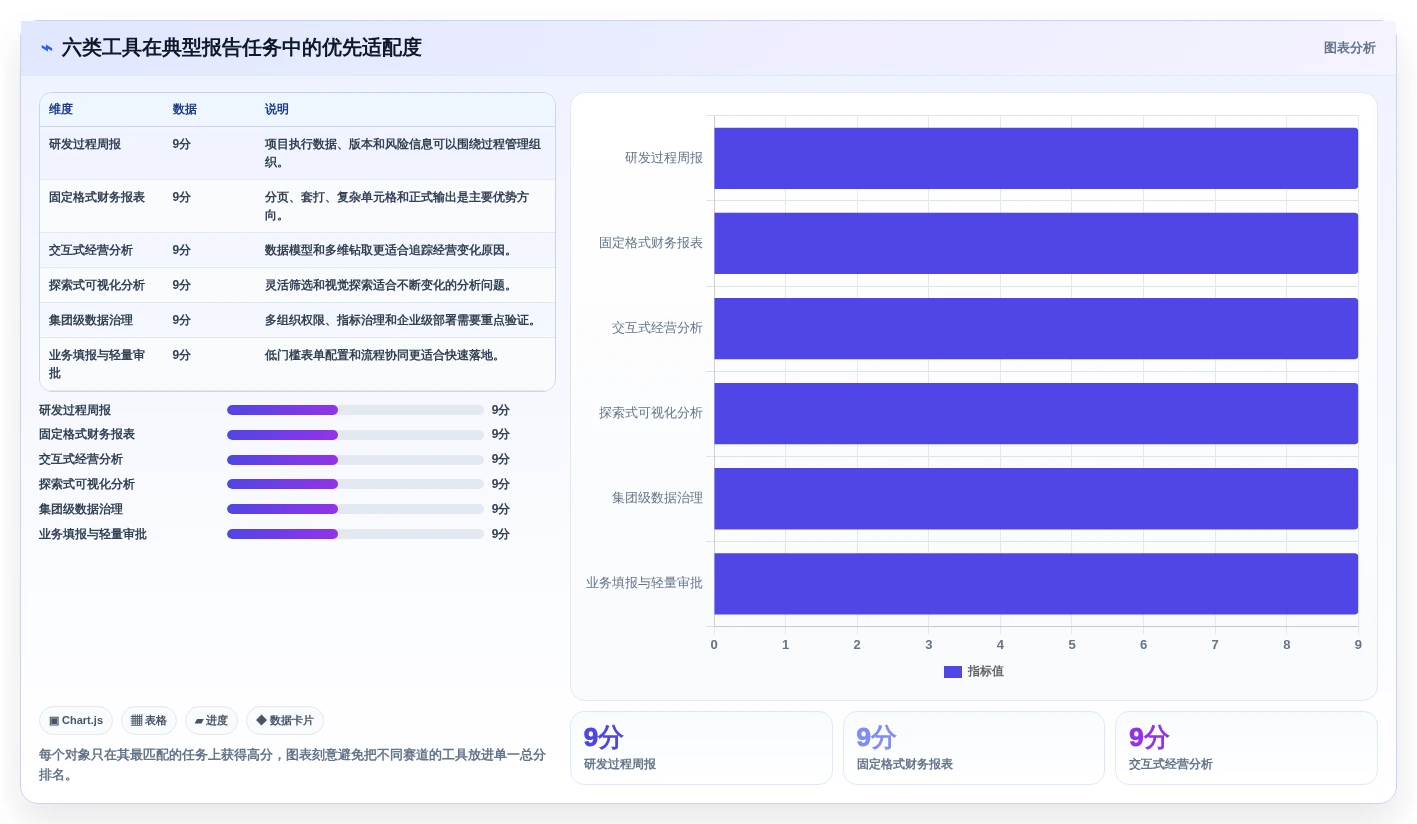Select the 集团级数据治理 table row name
Viewport: 1417px width, 824px height.
click(91, 320)
